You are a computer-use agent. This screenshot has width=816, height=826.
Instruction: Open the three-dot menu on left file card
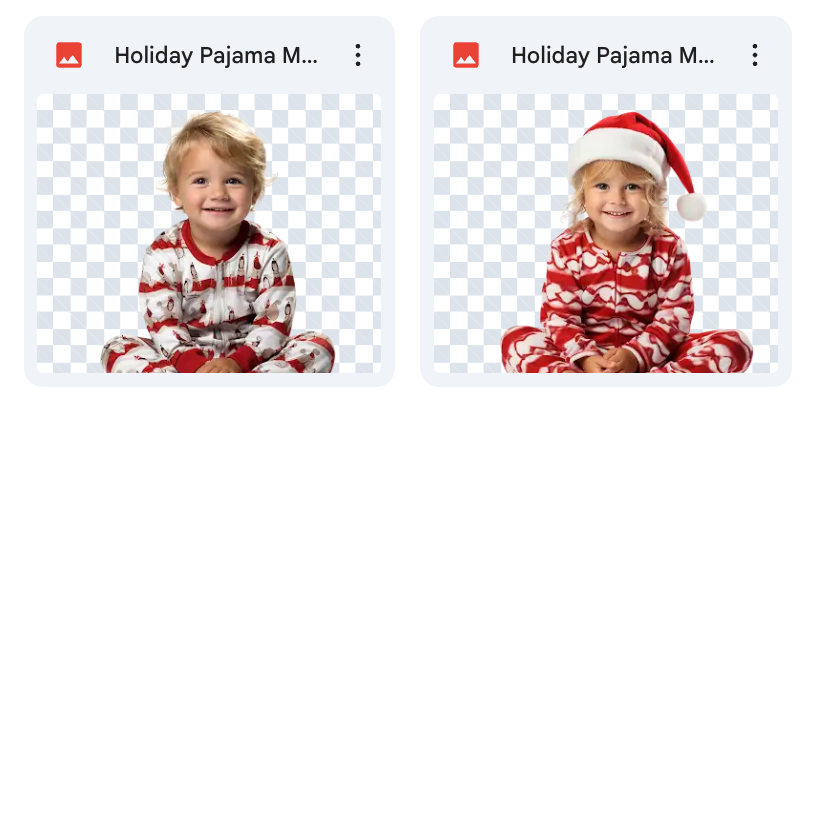pos(358,55)
